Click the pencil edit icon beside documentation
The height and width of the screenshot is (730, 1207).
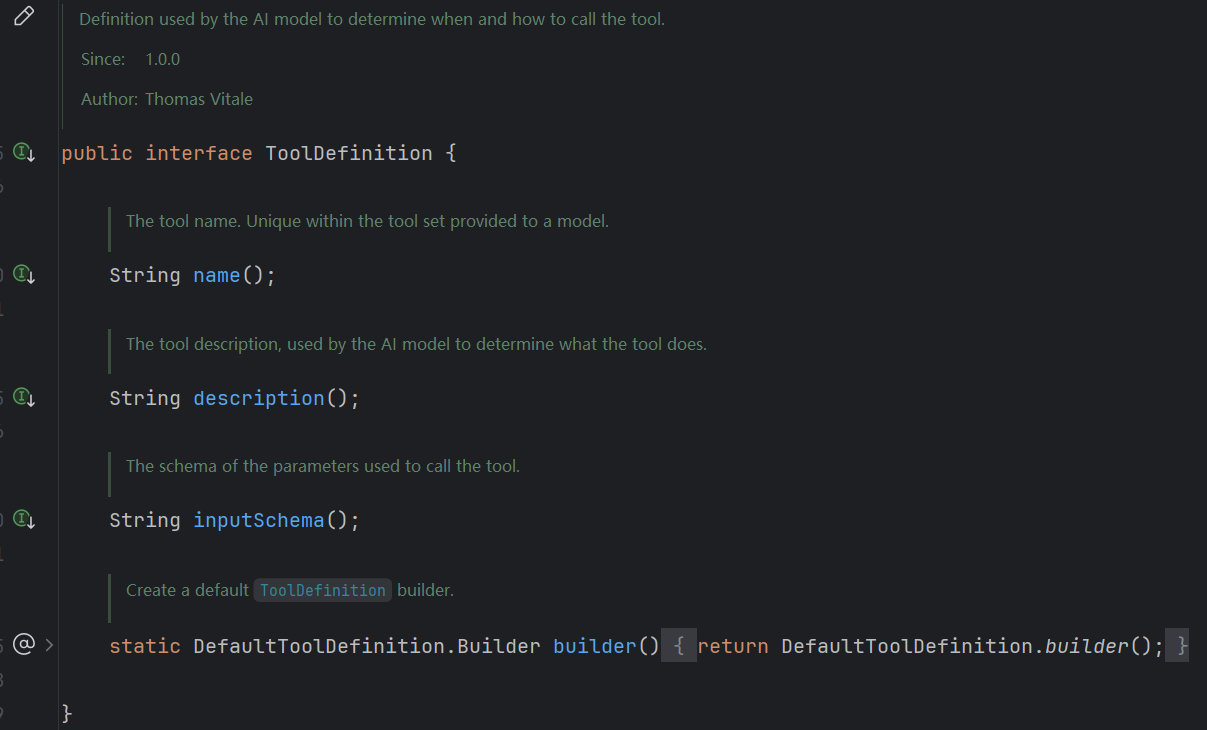pyautogui.click(x=24, y=16)
